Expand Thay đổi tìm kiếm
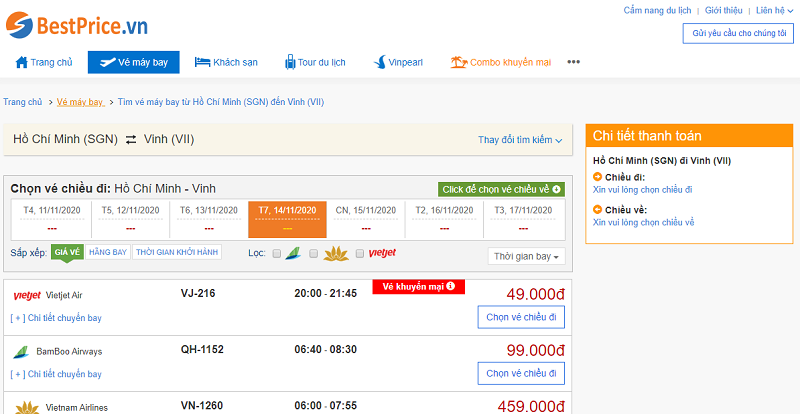 click(x=520, y=139)
